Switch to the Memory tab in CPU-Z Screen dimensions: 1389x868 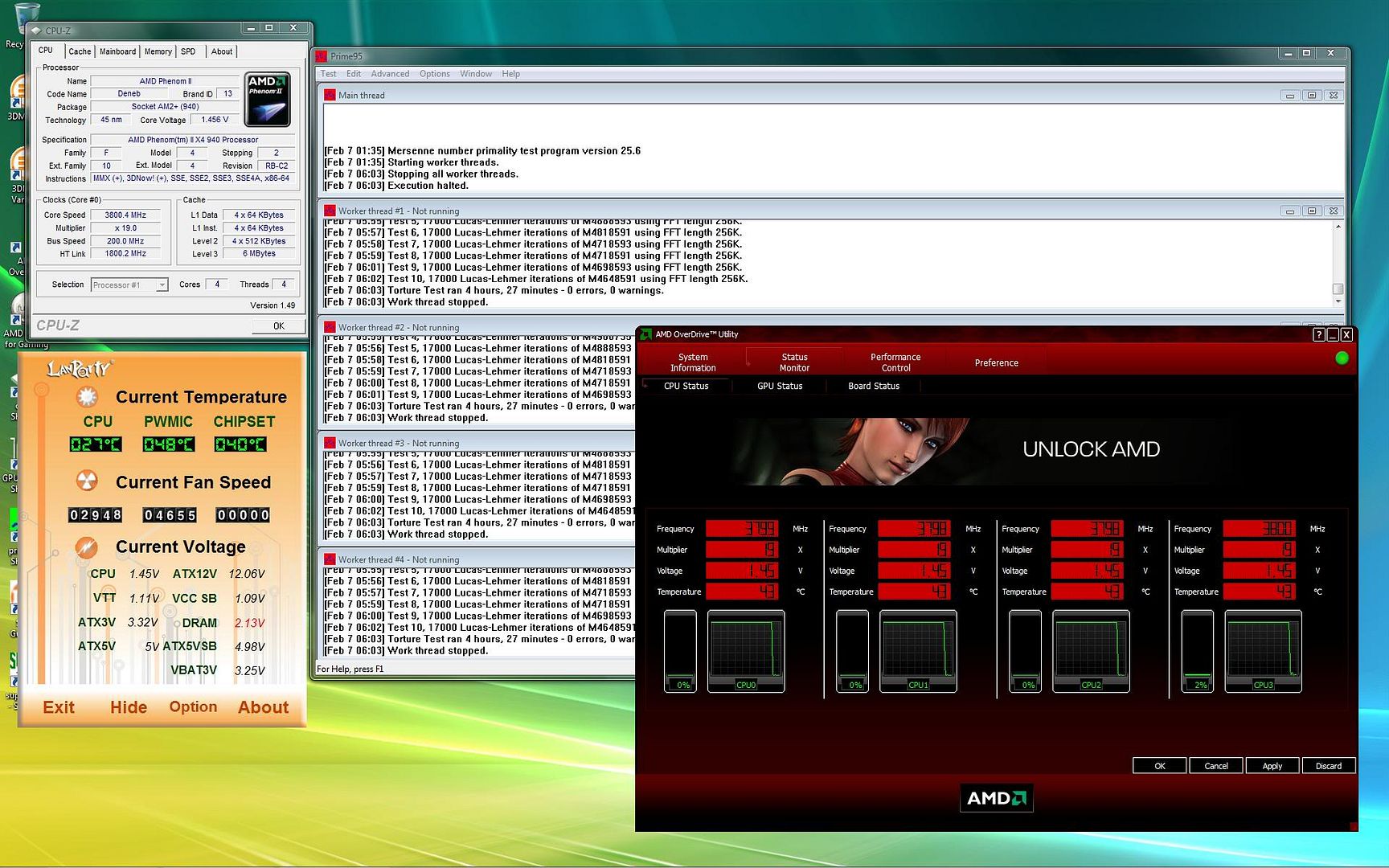[x=158, y=51]
